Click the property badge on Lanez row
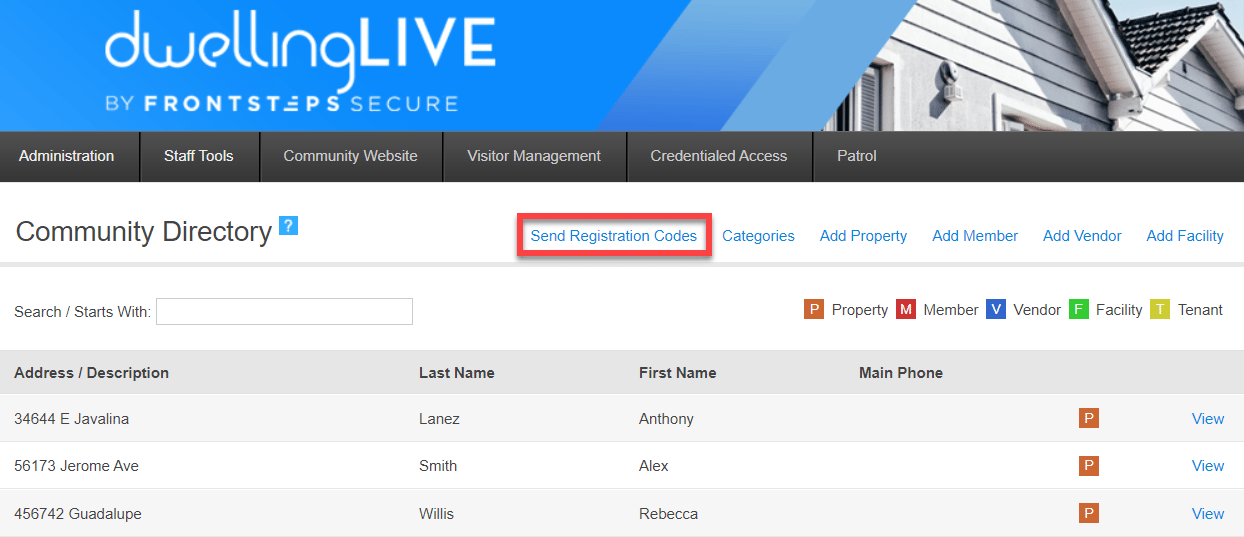This screenshot has height=537, width=1244. 1089,418
